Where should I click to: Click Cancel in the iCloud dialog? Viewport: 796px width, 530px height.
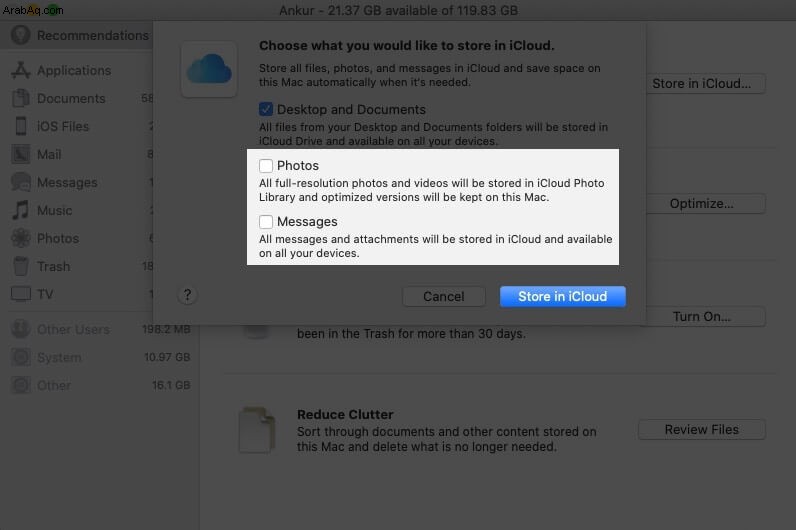[x=444, y=296]
